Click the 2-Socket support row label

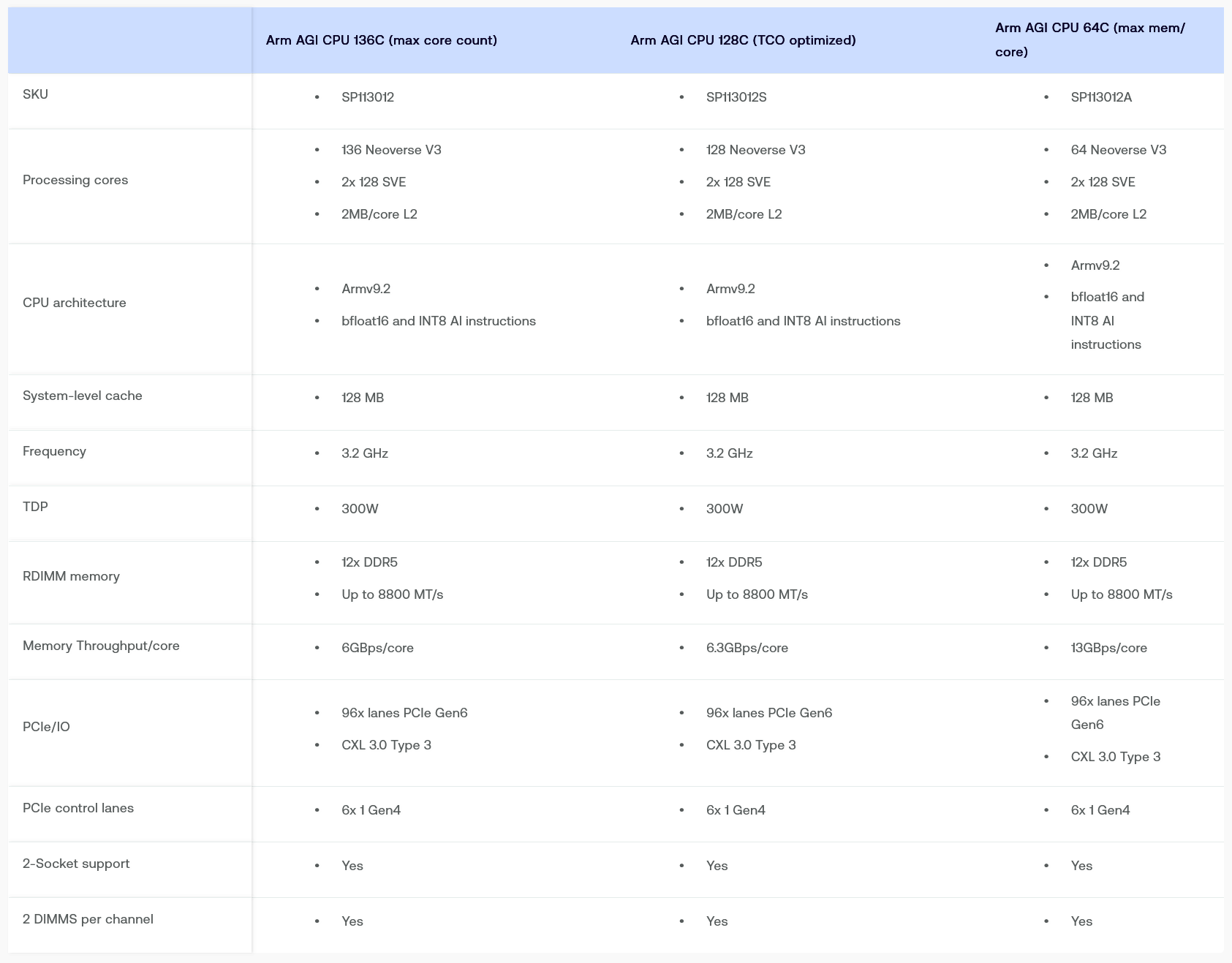[76, 864]
